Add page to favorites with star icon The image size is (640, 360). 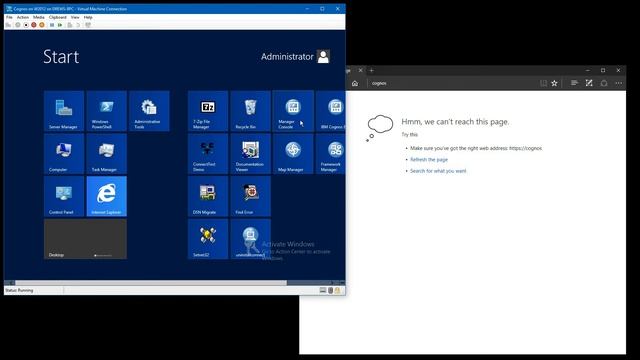point(554,83)
